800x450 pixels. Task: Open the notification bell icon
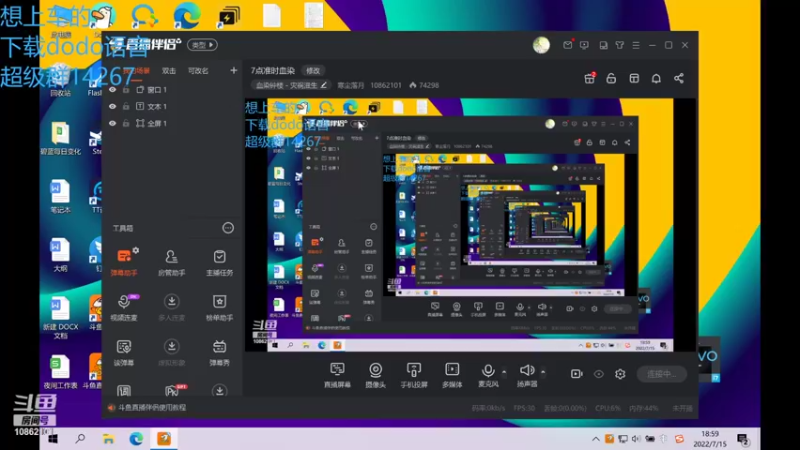pos(656,78)
